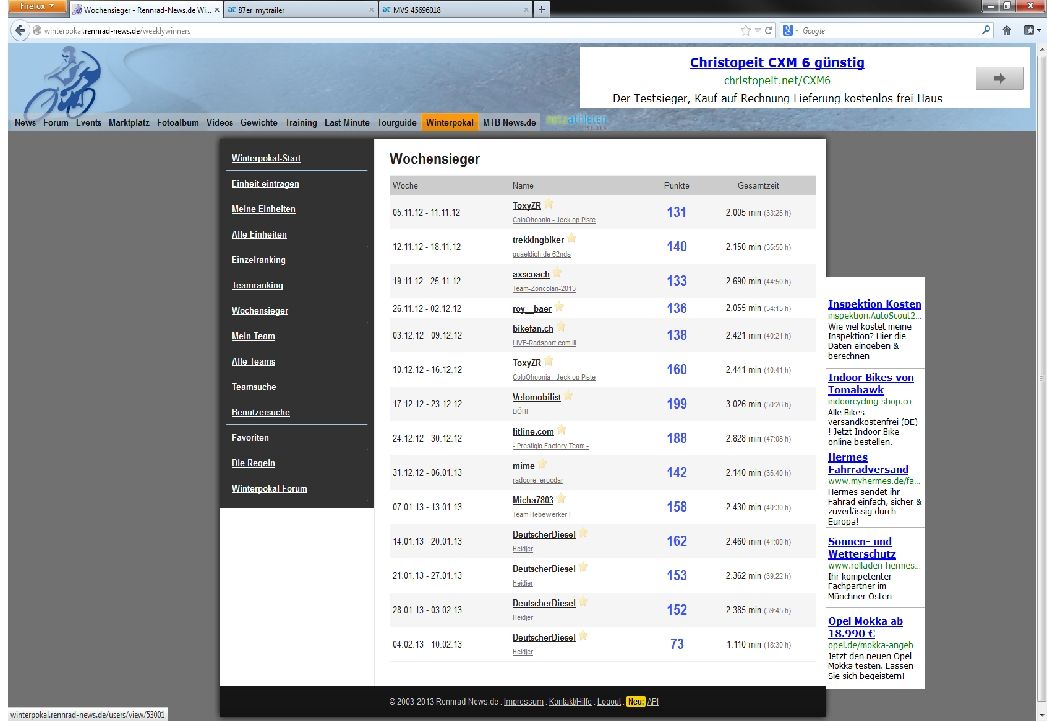1047x721 pixels.
Task: Reload the page using the refresh icon
Action: coord(768,30)
